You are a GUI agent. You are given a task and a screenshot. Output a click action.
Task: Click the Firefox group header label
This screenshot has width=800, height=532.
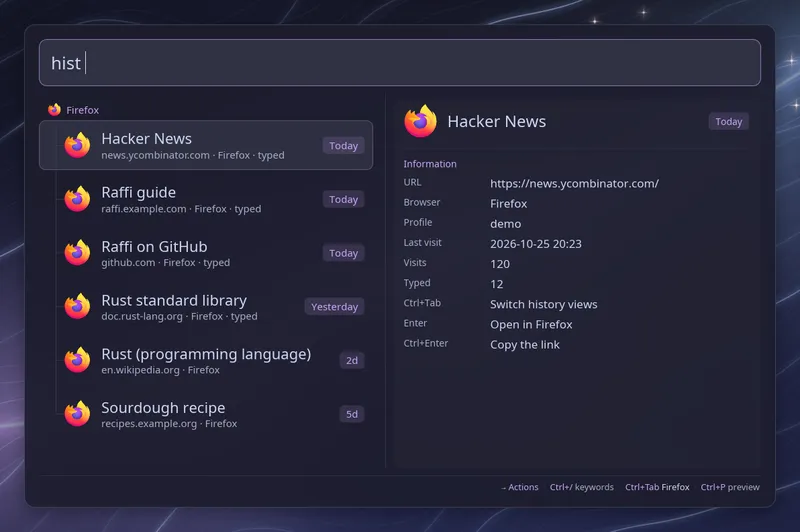coord(83,110)
